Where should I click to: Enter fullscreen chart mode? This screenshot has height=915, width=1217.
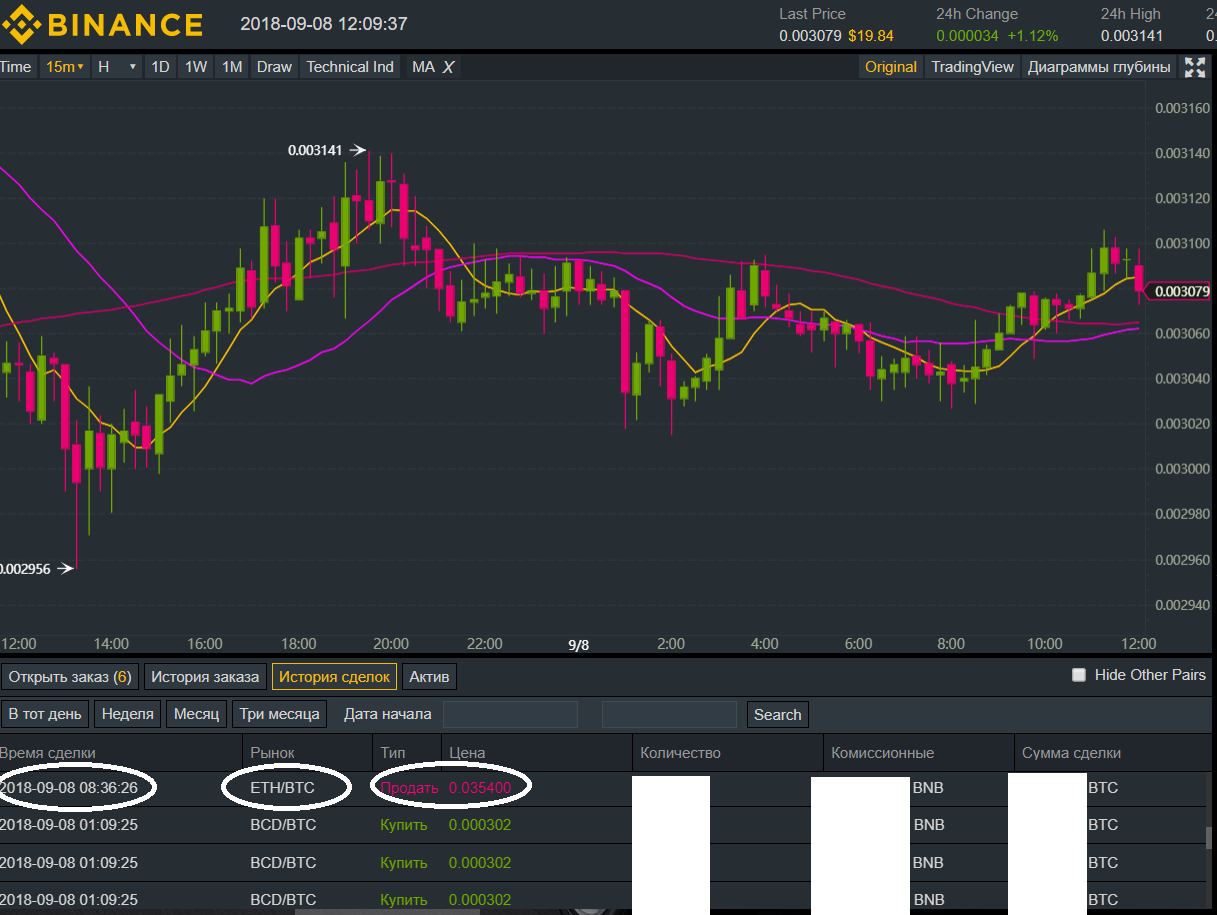coord(1195,67)
